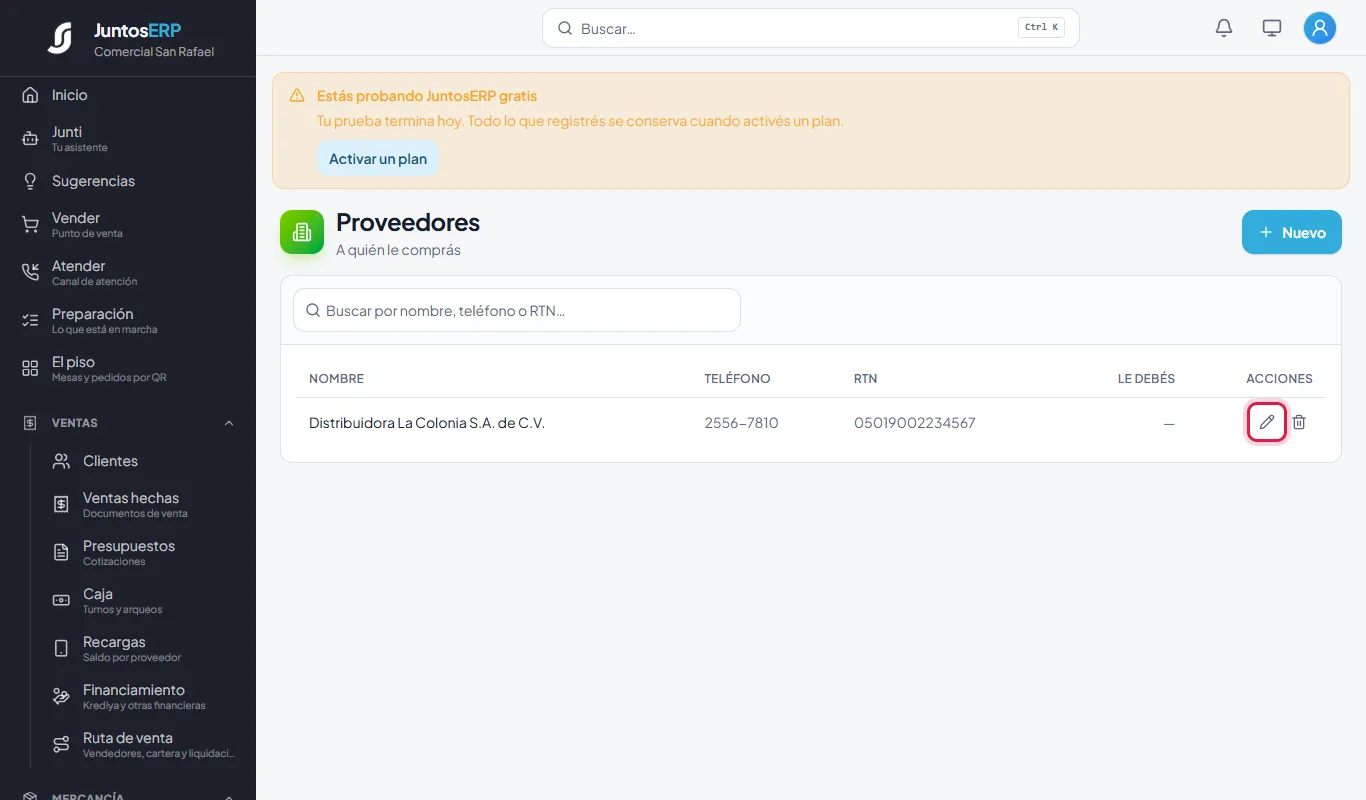This screenshot has height=800, width=1366.
Task: Click the Caja cash icon
Action: [x=61, y=601]
